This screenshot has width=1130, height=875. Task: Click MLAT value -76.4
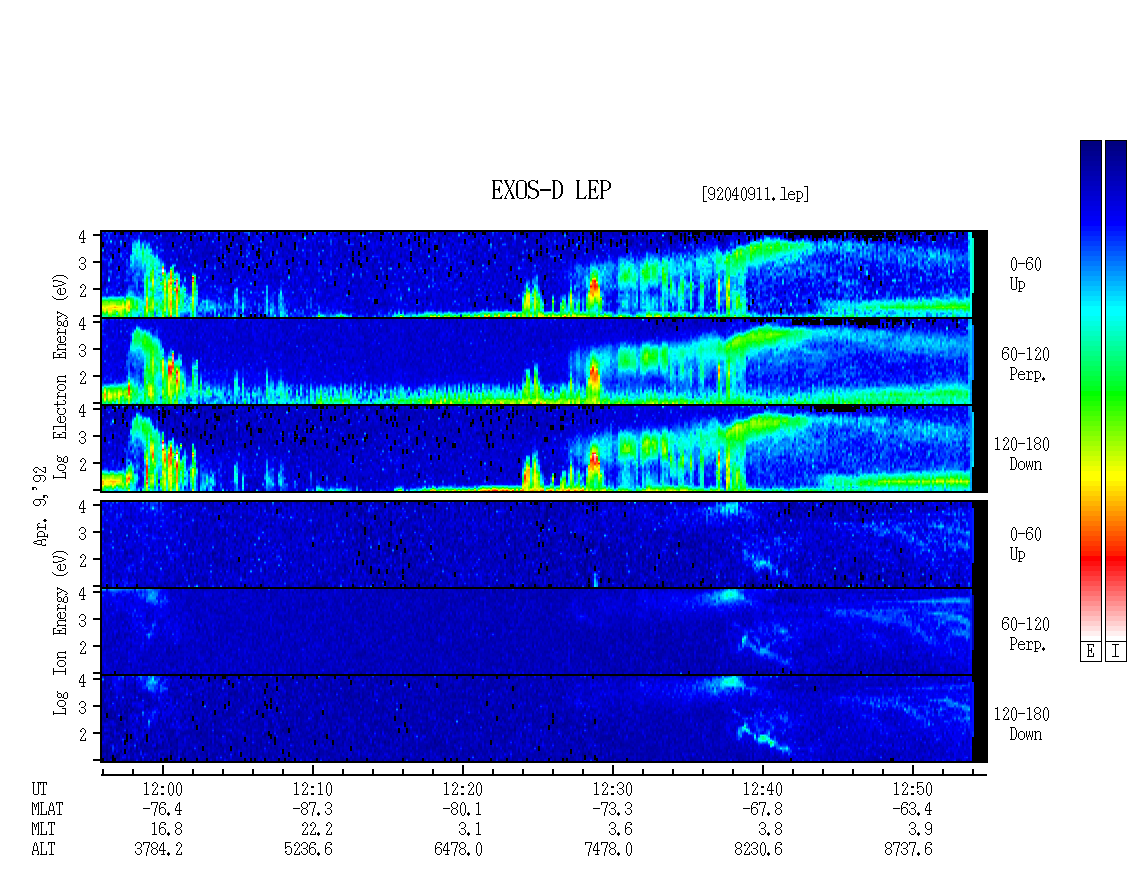click(x=162, y=809)
